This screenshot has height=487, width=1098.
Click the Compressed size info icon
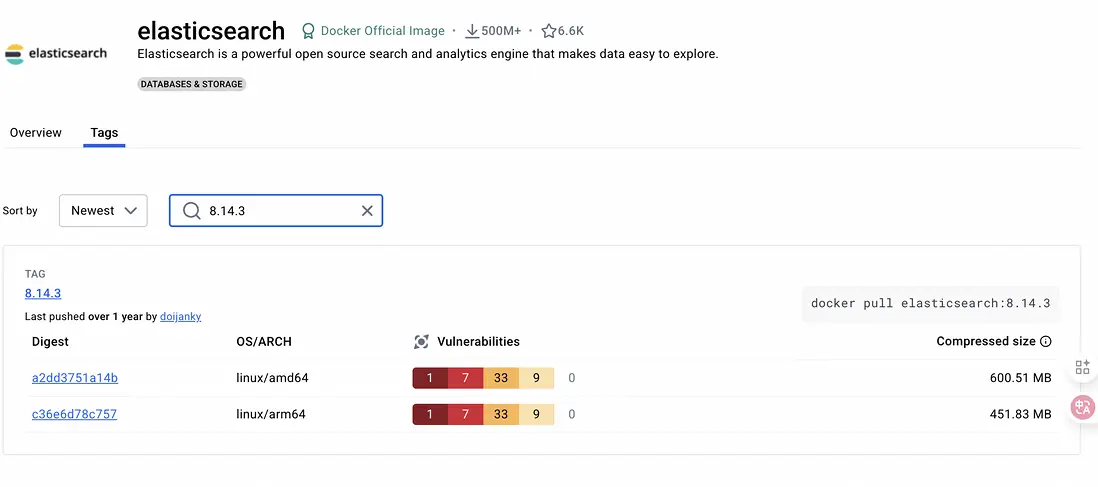pyautogui.click(x=1046, y=342)
